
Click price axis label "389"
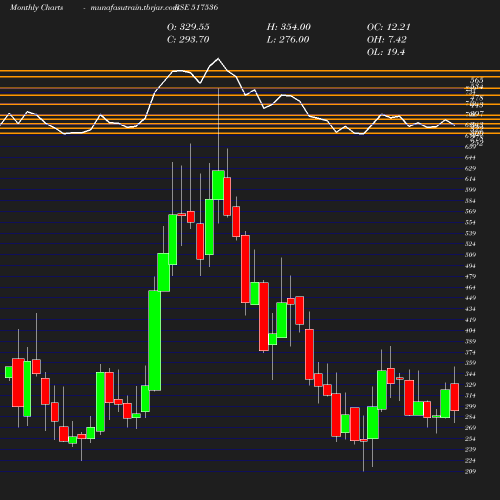pyautogui.click(x=470, y=341)
